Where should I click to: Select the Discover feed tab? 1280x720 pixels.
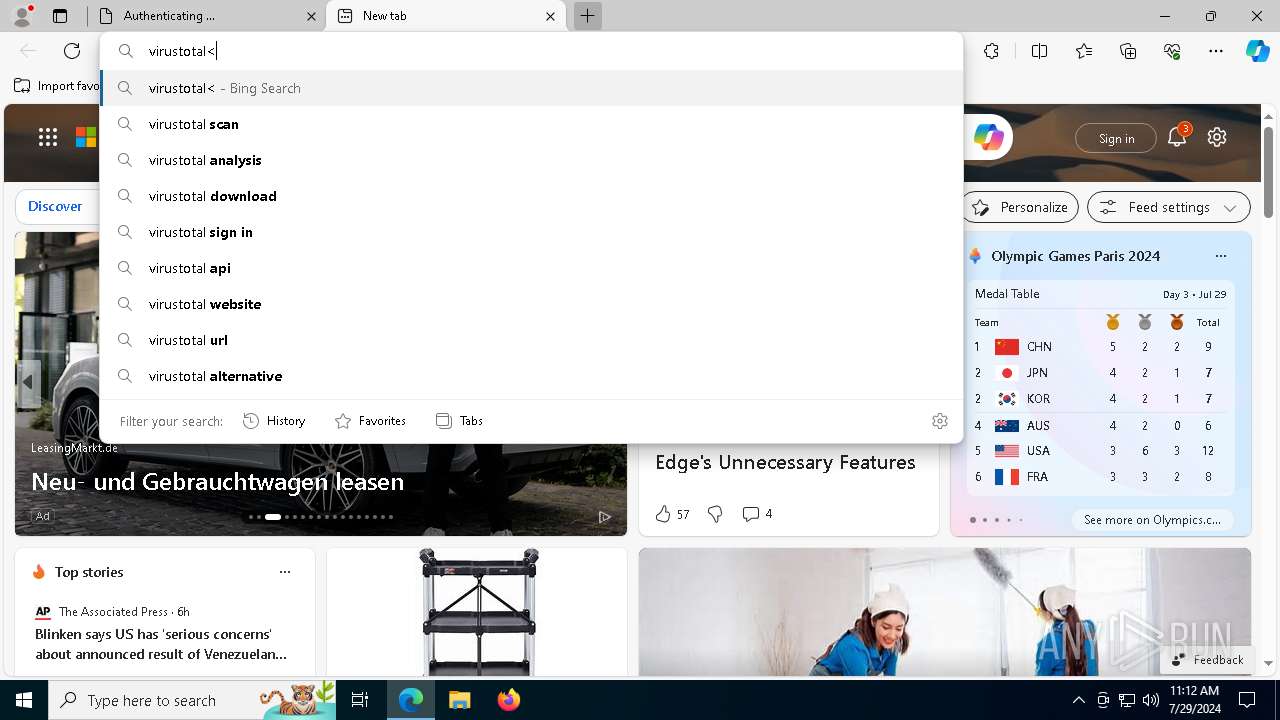[55, 206]
